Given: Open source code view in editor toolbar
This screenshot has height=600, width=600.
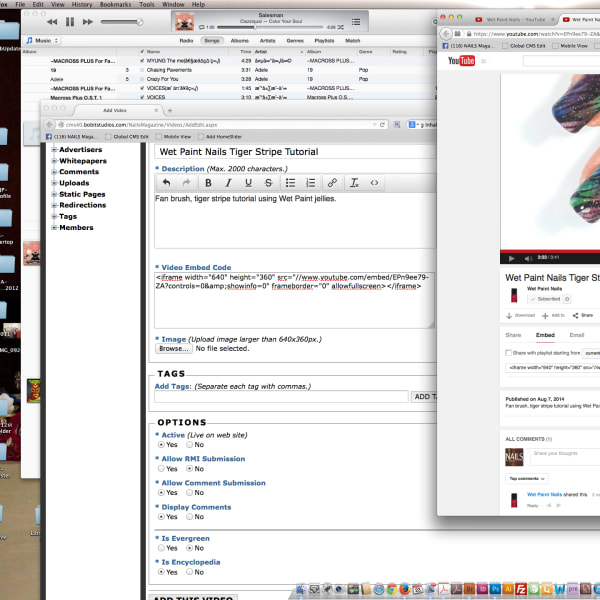Looking at the screenshot, I should (374, 183).
